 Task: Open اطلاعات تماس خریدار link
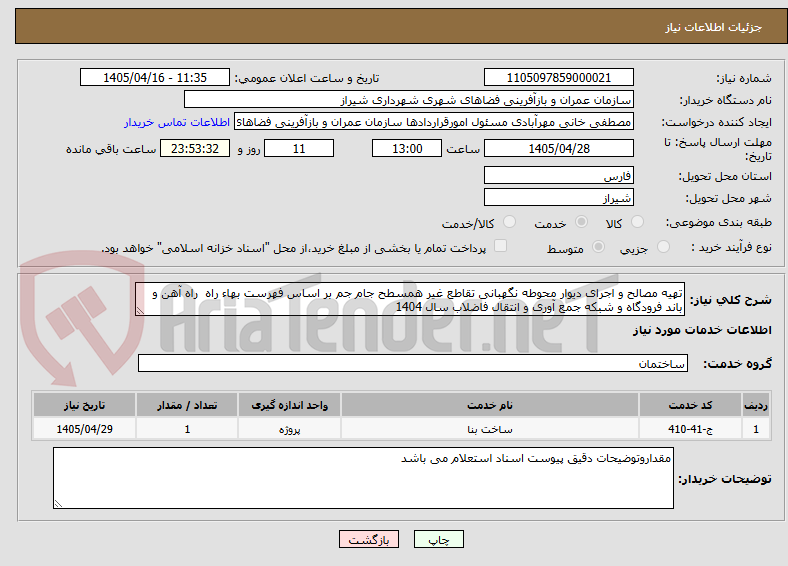pos(177,122)
